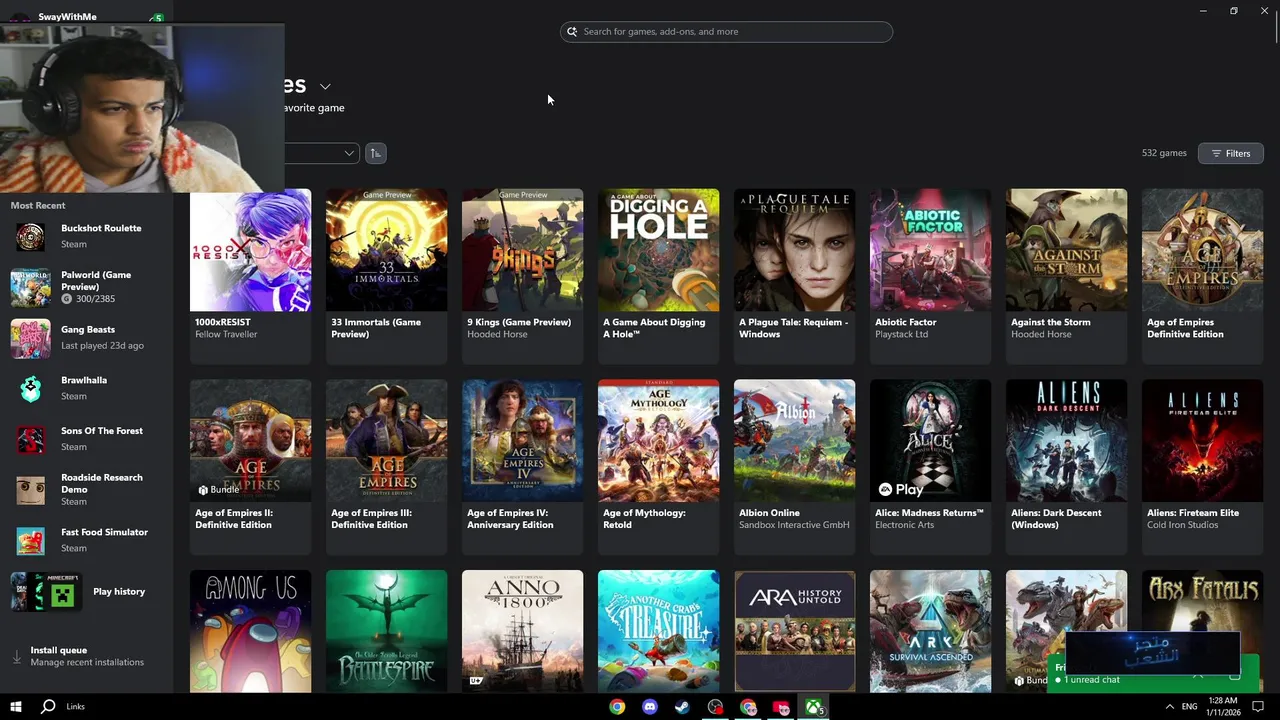Screen dimensions: 1280x720
Task: Open A Plague Tale: Requiem tile
Action: click(x=794, y=275)
